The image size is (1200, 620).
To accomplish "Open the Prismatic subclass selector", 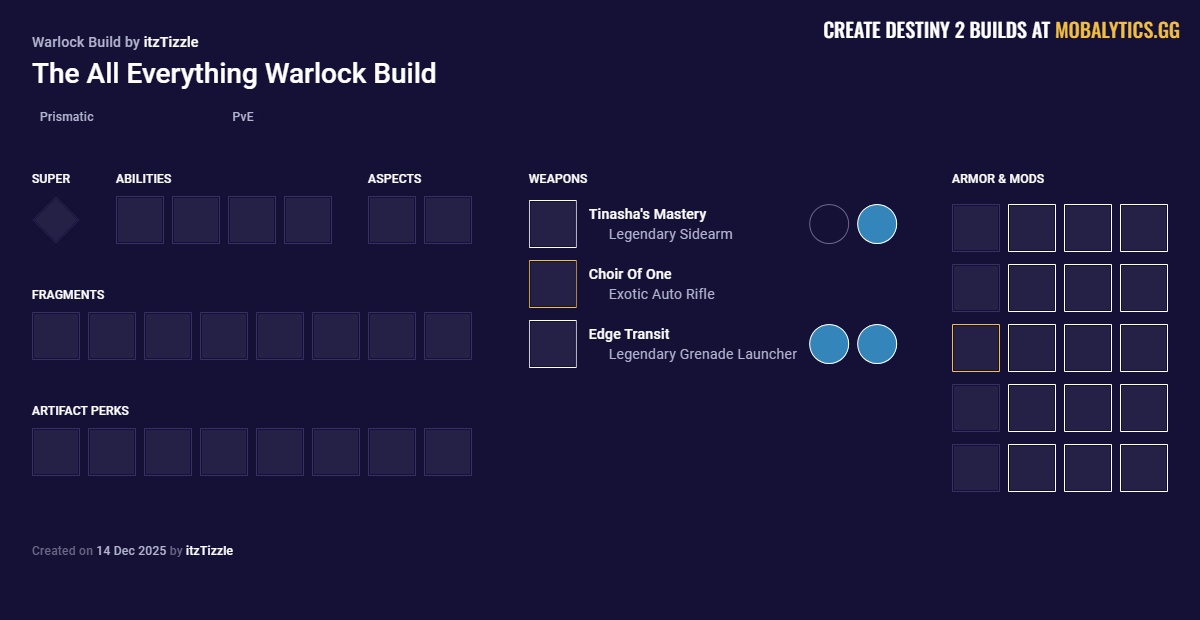I will pyautogui.click(x=66, y=117).
